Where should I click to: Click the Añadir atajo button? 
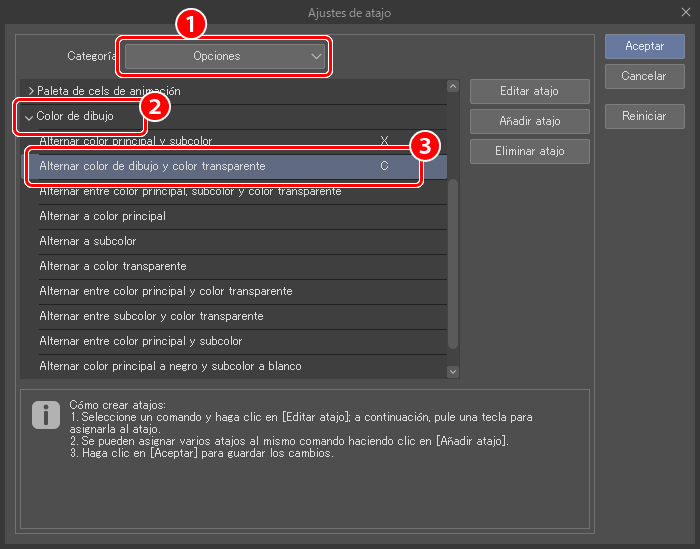coord(529,121)
